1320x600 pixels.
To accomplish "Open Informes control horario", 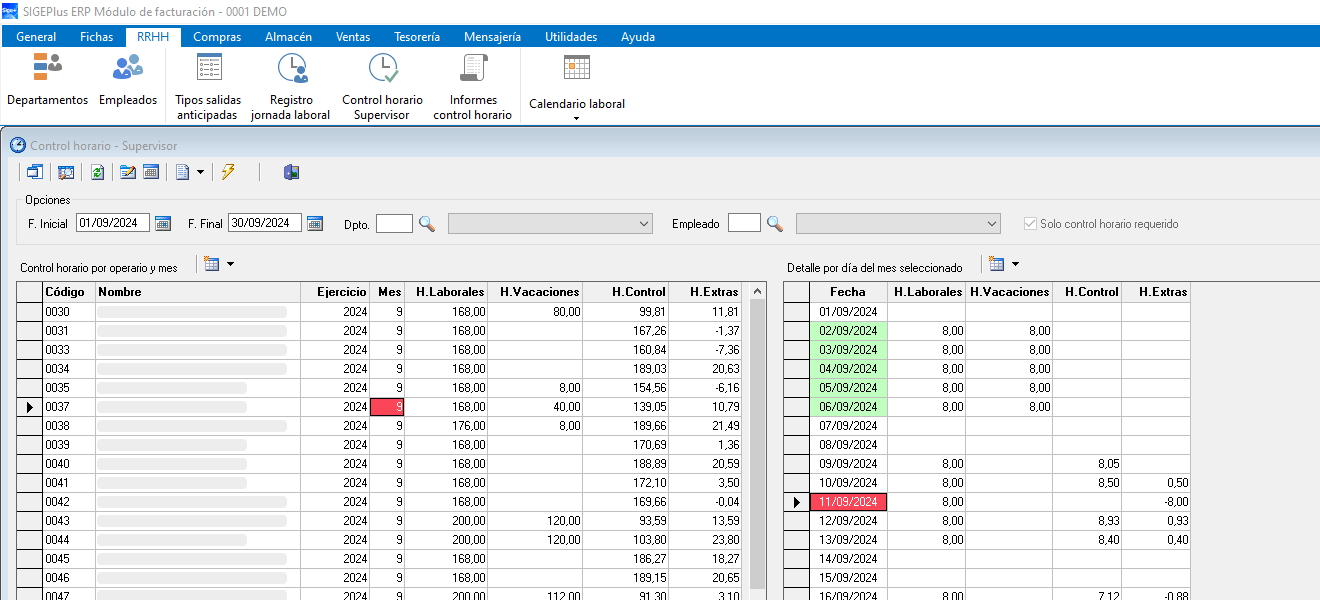I will coord(473,86).
